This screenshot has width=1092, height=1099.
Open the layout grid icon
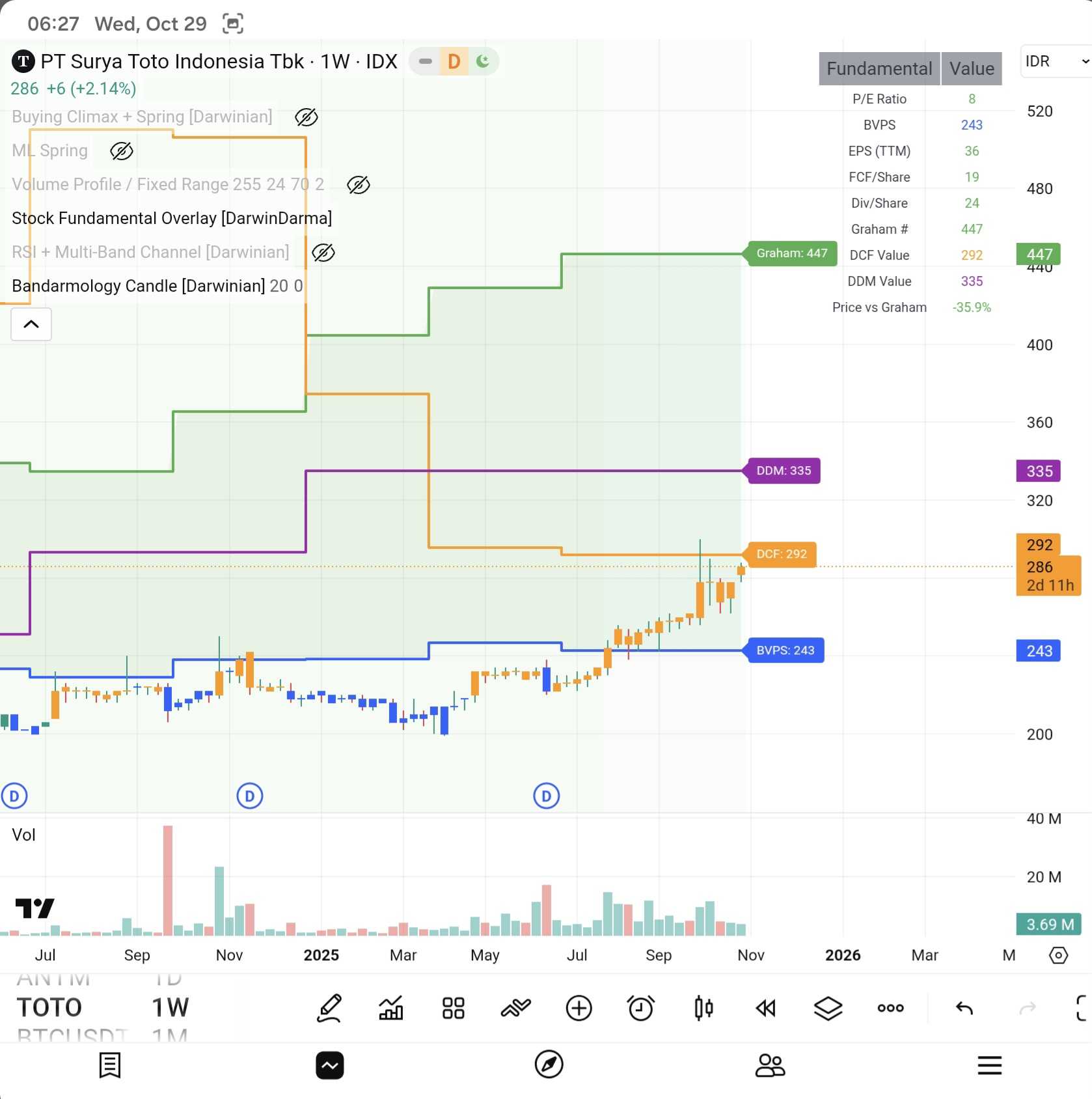453,1008
